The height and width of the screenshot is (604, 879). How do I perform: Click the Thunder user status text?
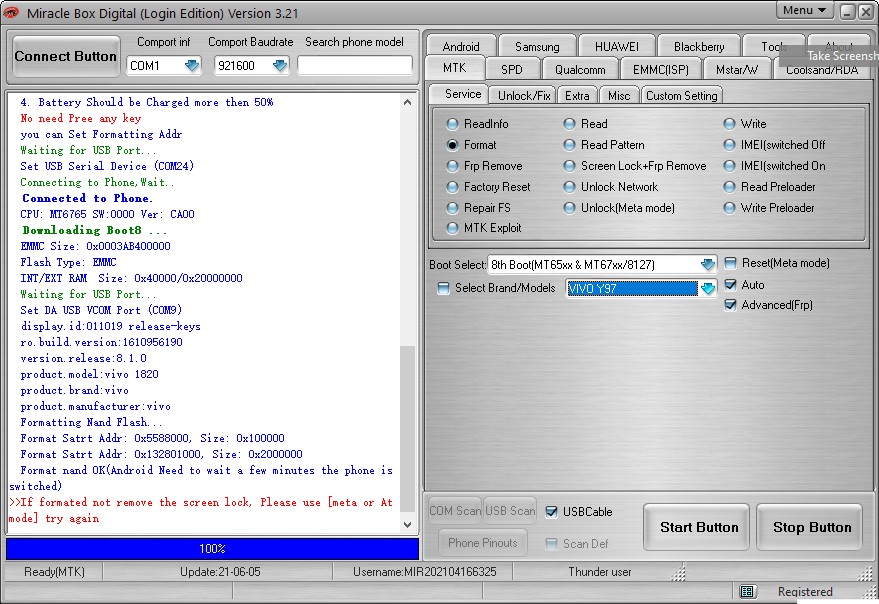click(599, 572)
